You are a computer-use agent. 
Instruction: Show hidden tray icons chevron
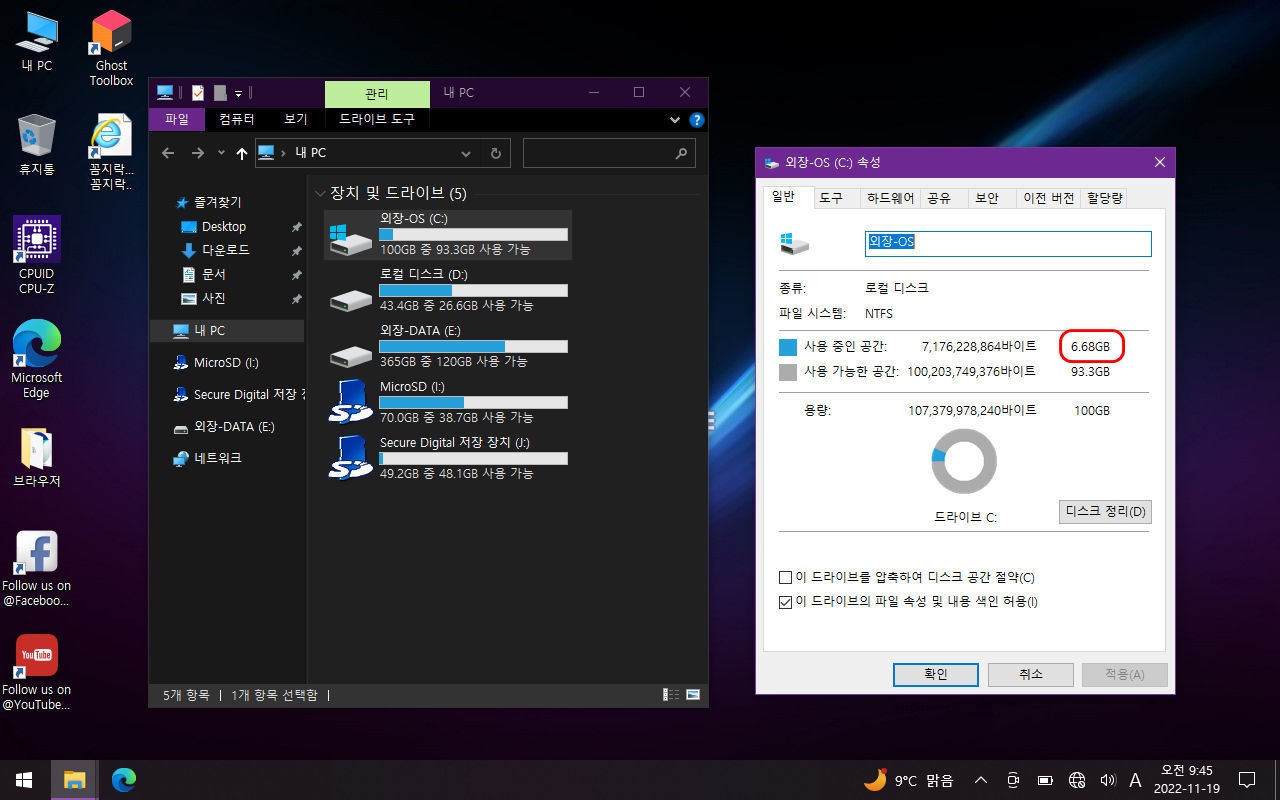point(981,780)
